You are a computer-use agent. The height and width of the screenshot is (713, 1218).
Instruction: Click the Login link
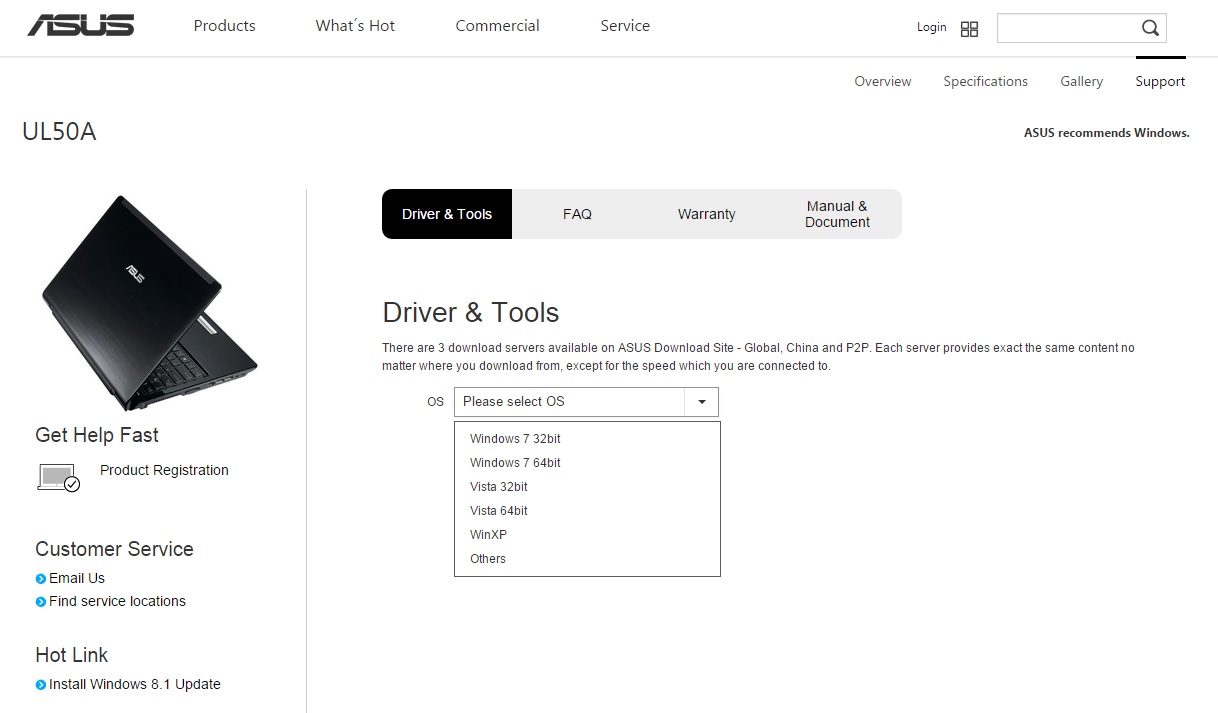click(932, 28)
